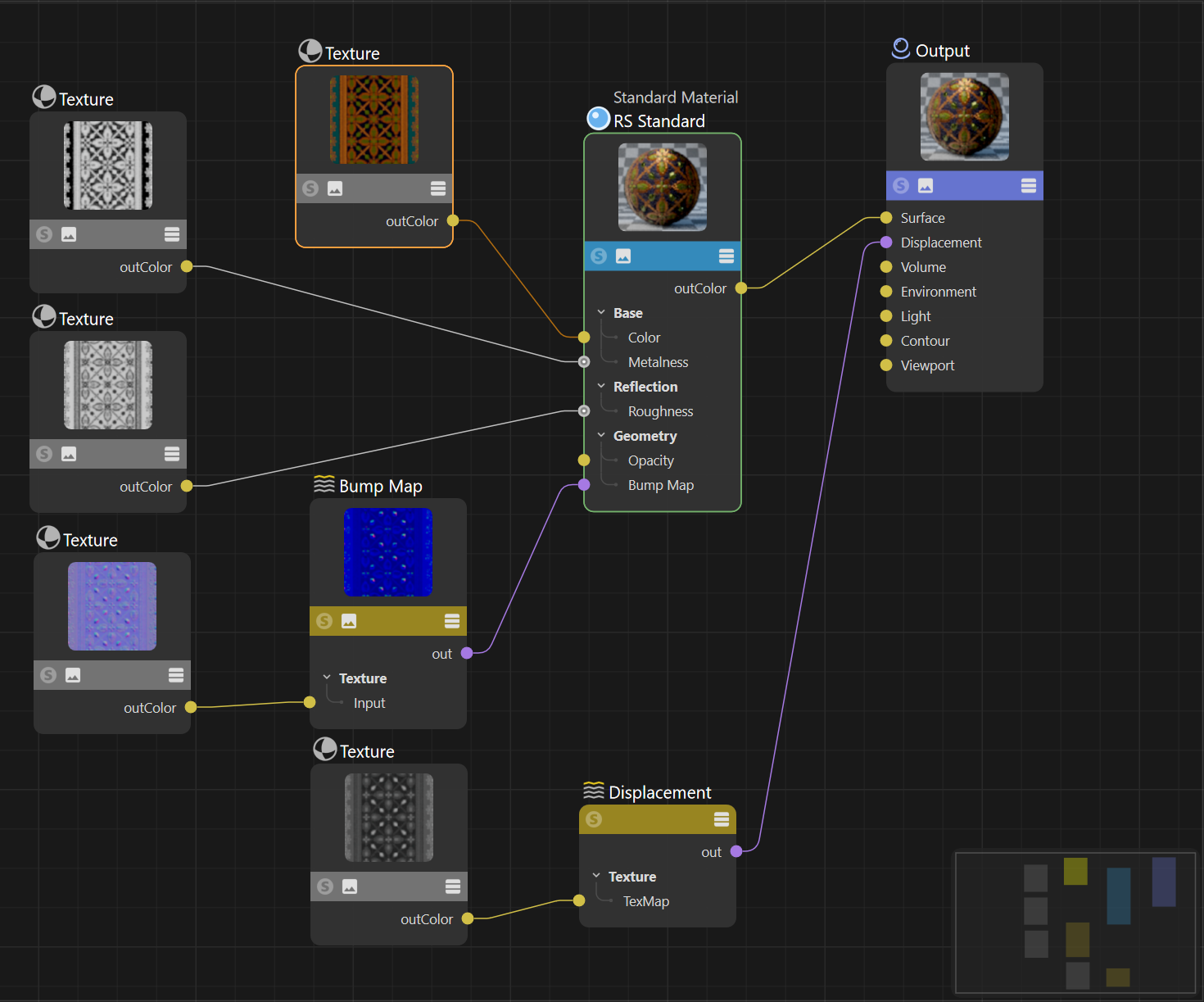Click the out port of Displacement node

[x=736, y=852]
